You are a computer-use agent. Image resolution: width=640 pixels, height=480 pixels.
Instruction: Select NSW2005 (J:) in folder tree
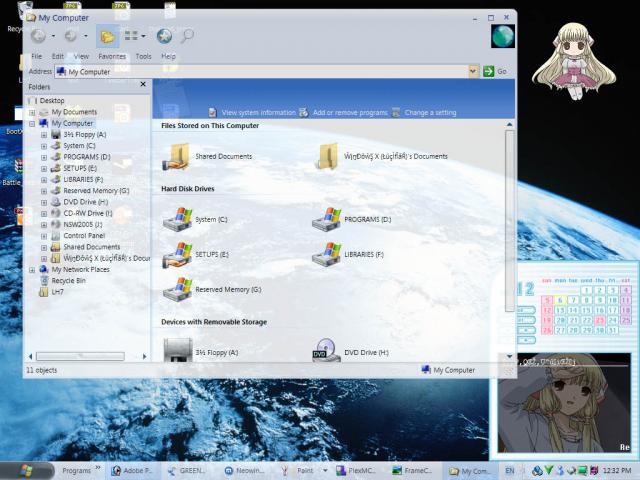point(82,224)
